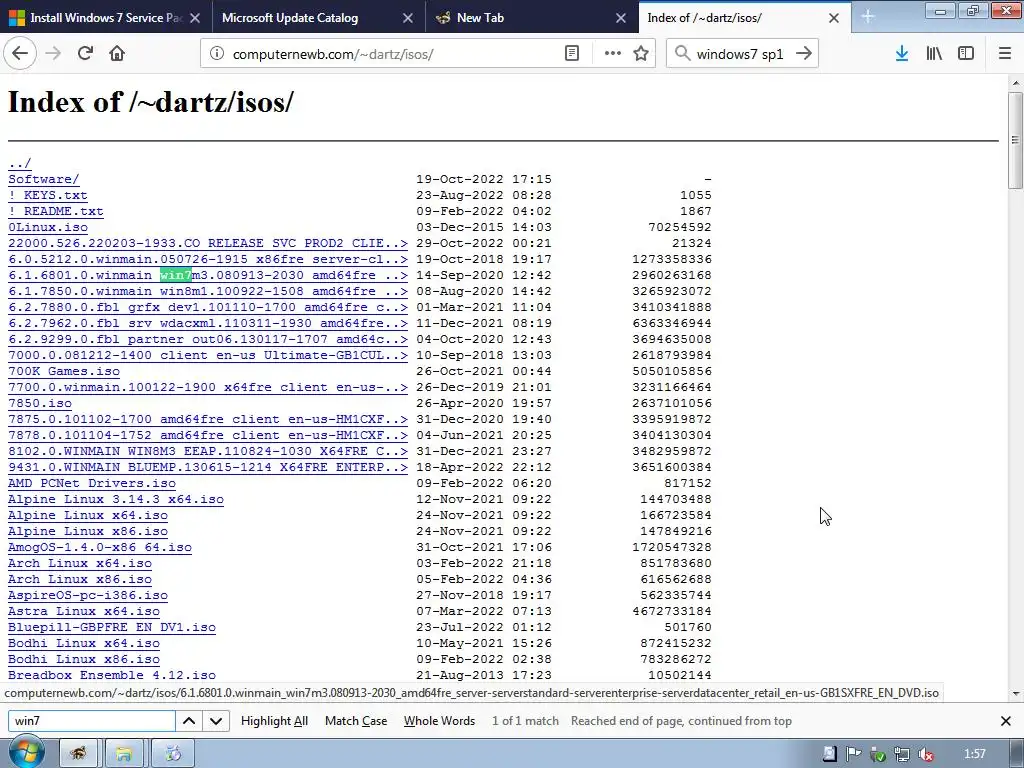Open Windows Explorer from the taskbar

[124, 754]
